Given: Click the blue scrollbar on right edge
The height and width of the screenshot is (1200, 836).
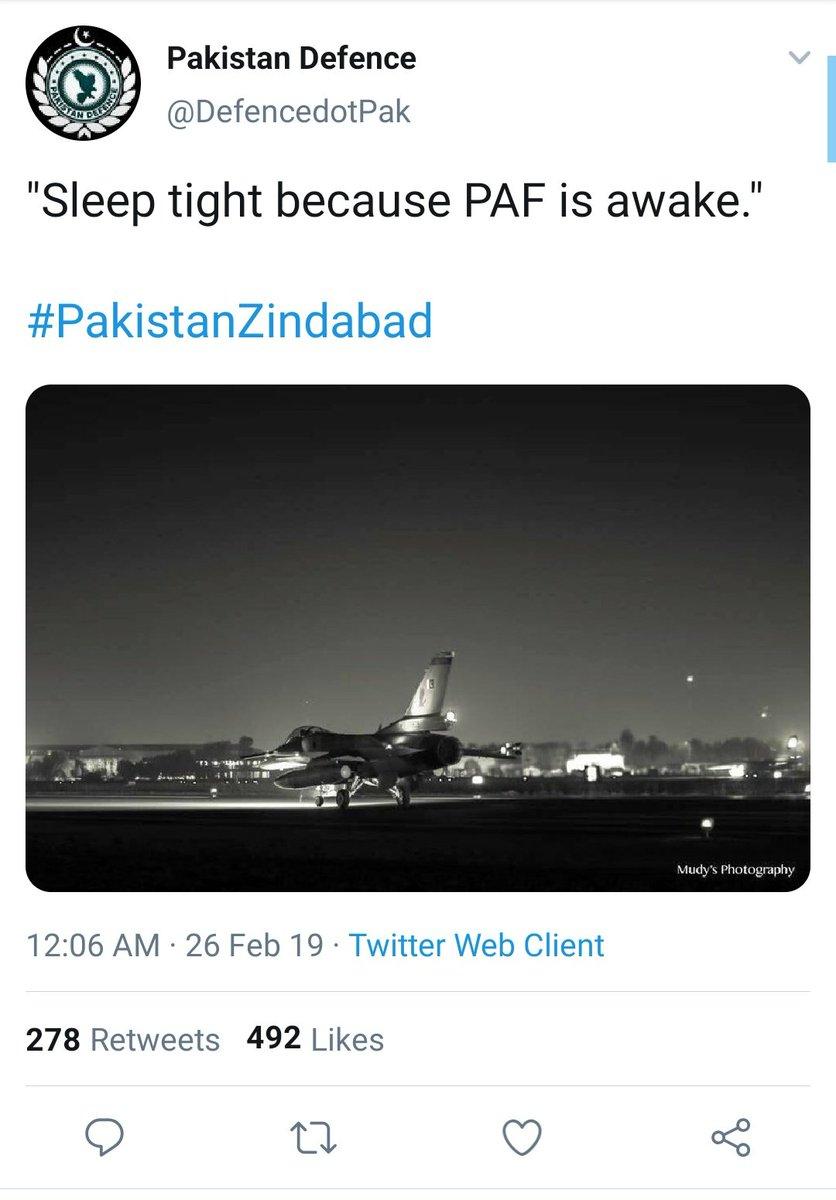Looking at the screenshot, I should [x=831, y=110].
